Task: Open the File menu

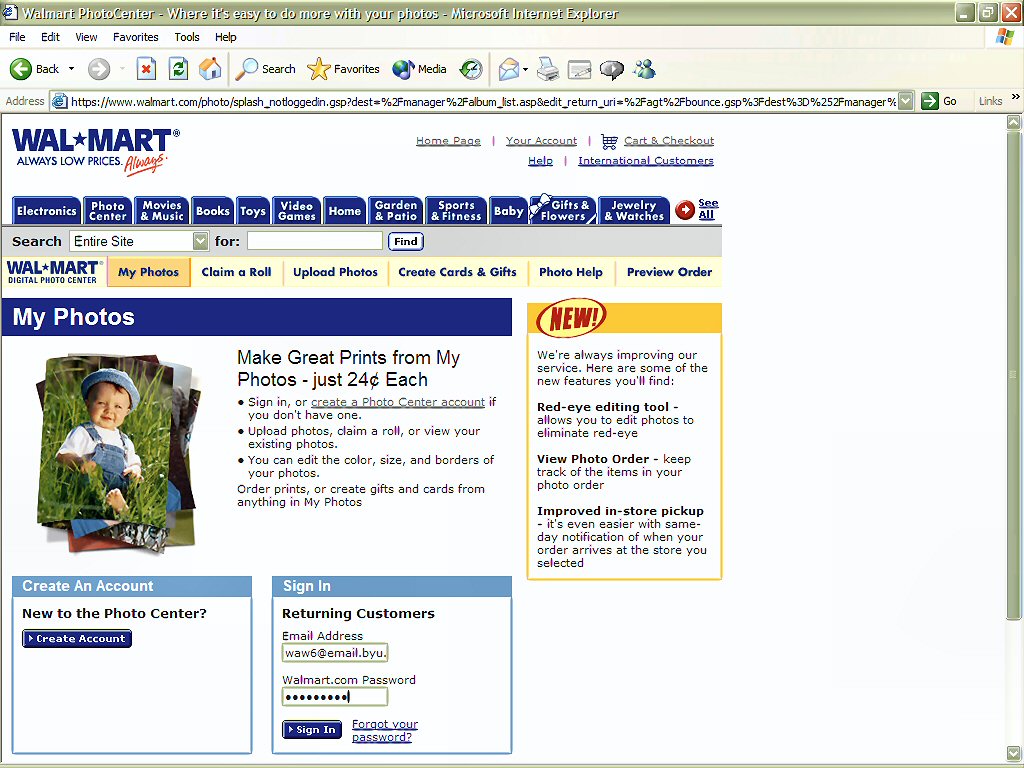Action: [x=18, y=37]
